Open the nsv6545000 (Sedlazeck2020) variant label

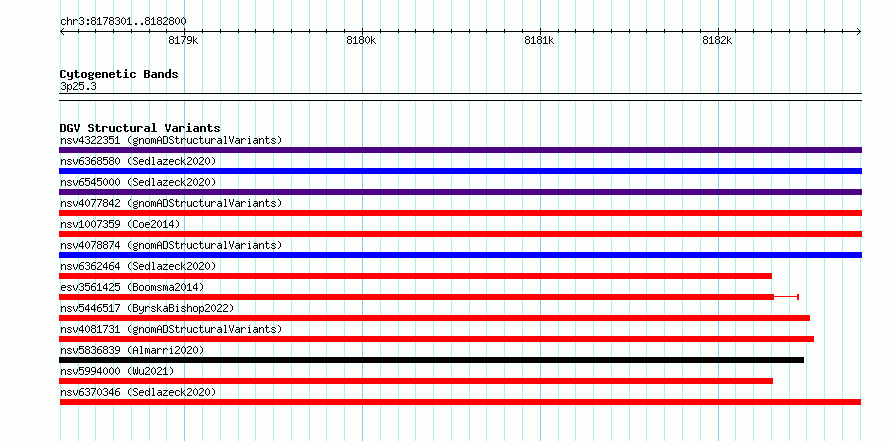tap(138, 182)
